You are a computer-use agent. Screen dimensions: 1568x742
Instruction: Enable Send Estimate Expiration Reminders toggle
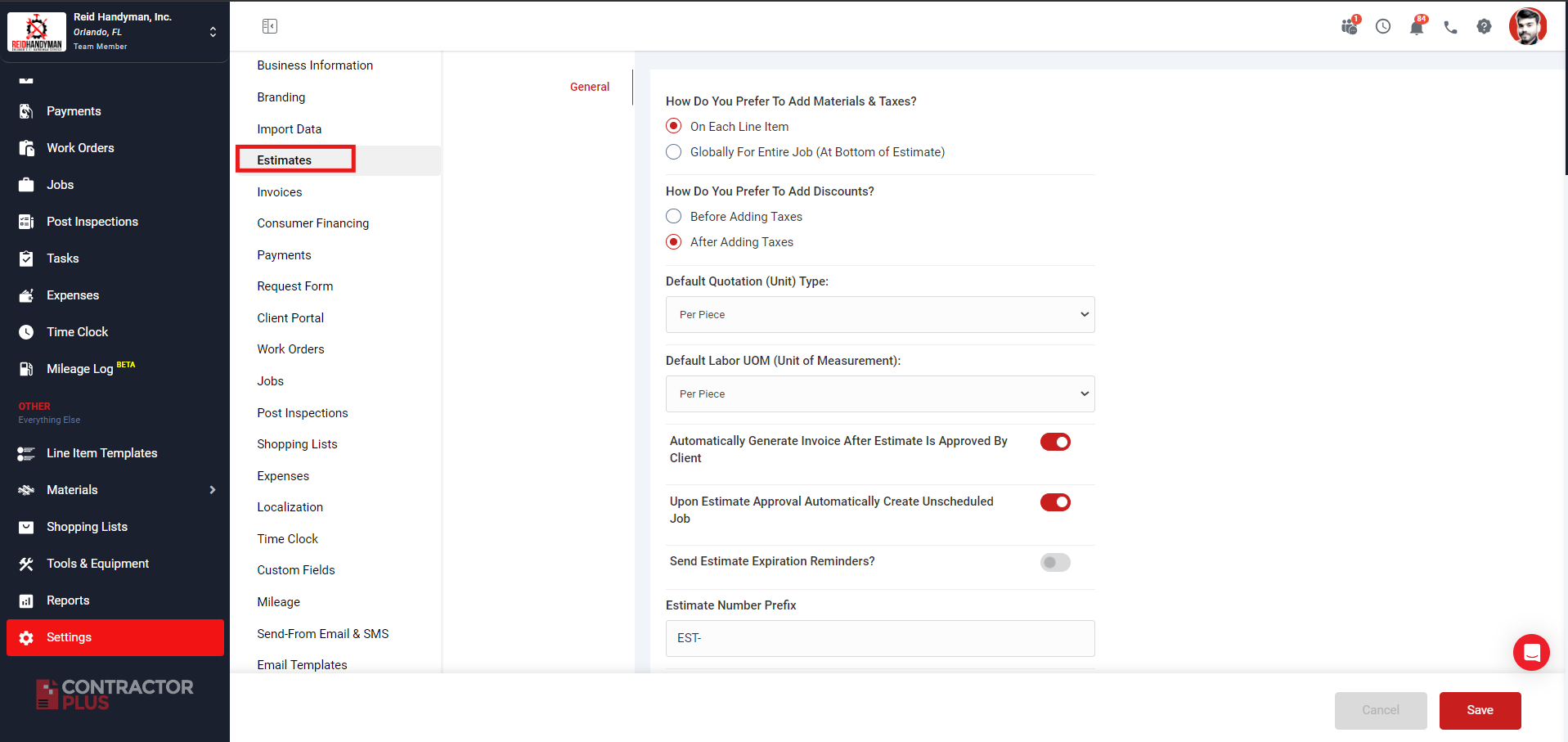[x=1054, y=562]
